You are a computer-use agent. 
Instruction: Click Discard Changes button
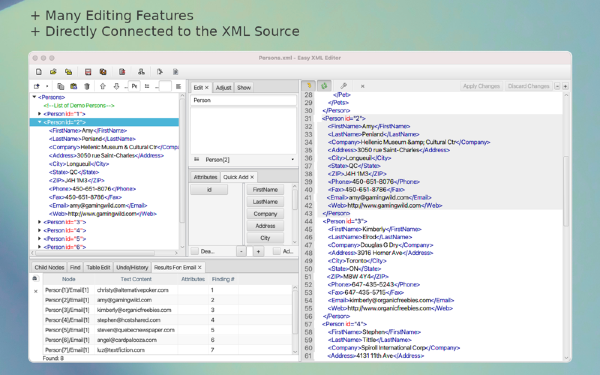point(528,86)
